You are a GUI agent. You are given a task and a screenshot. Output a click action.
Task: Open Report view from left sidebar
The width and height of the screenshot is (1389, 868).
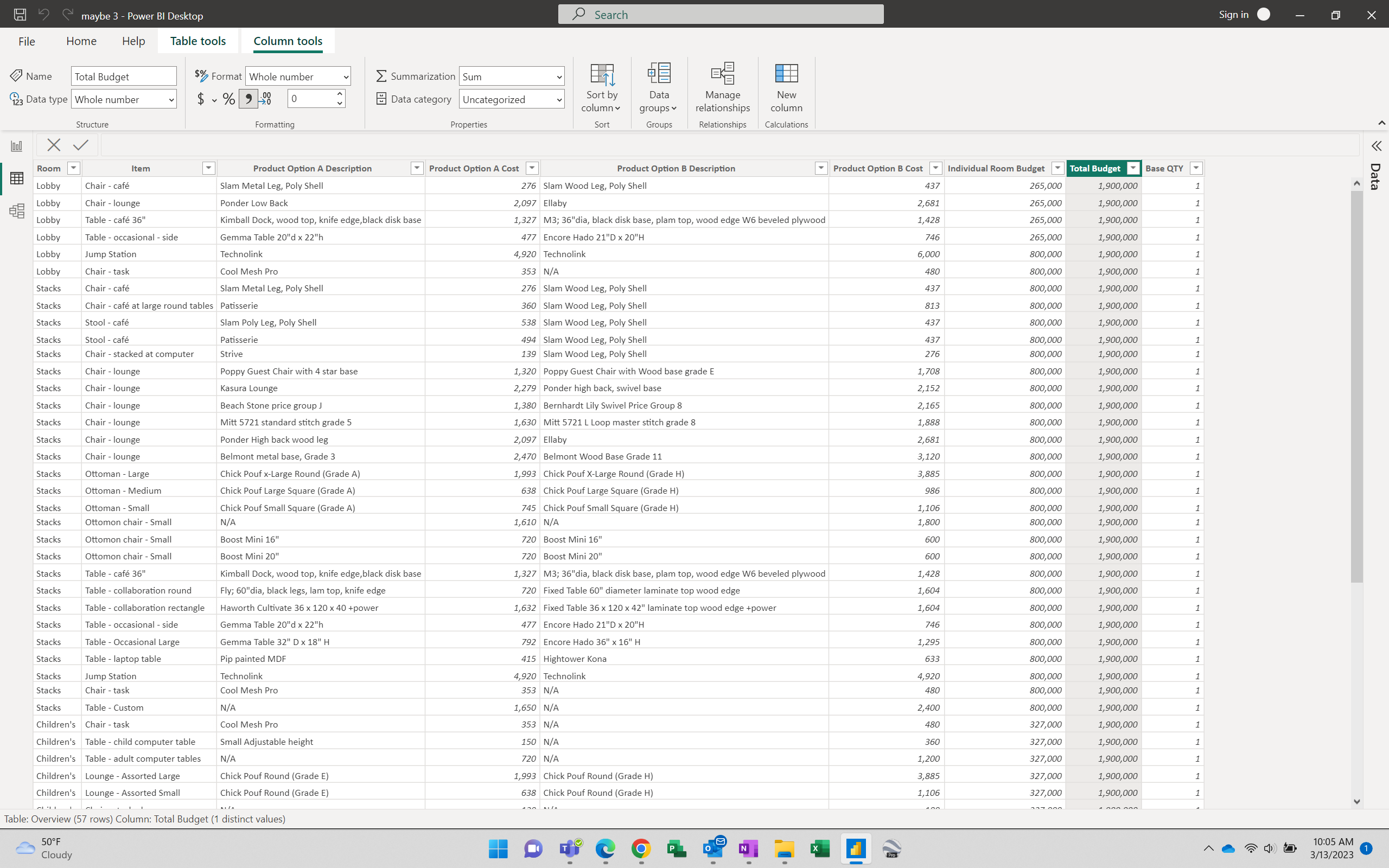click(17, 146)
